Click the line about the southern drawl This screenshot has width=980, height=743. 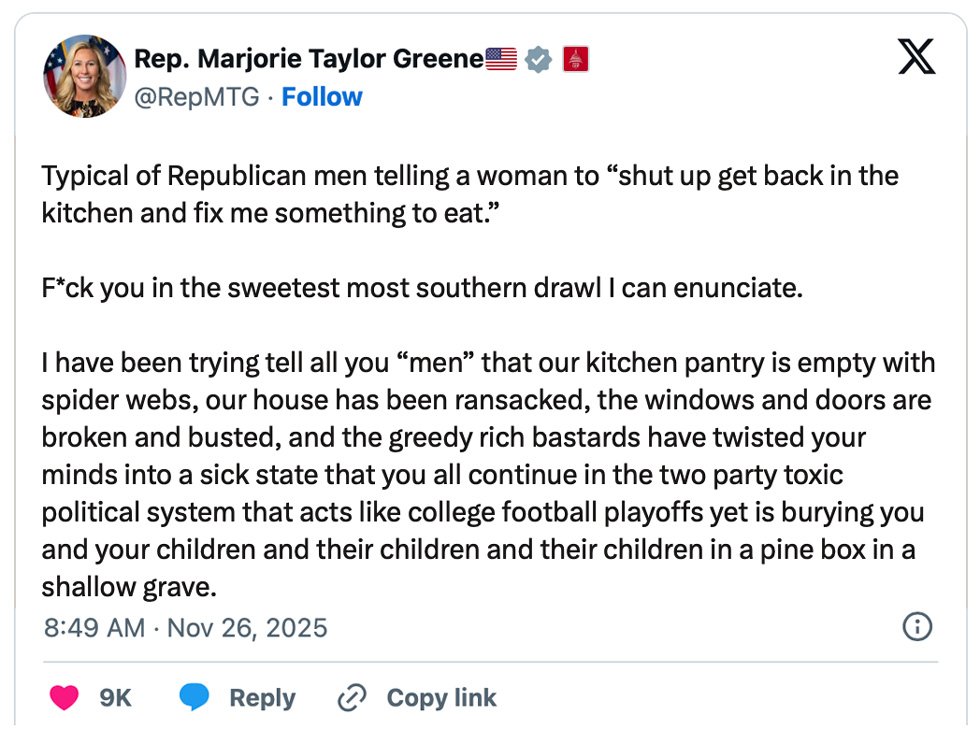[422, 289]
